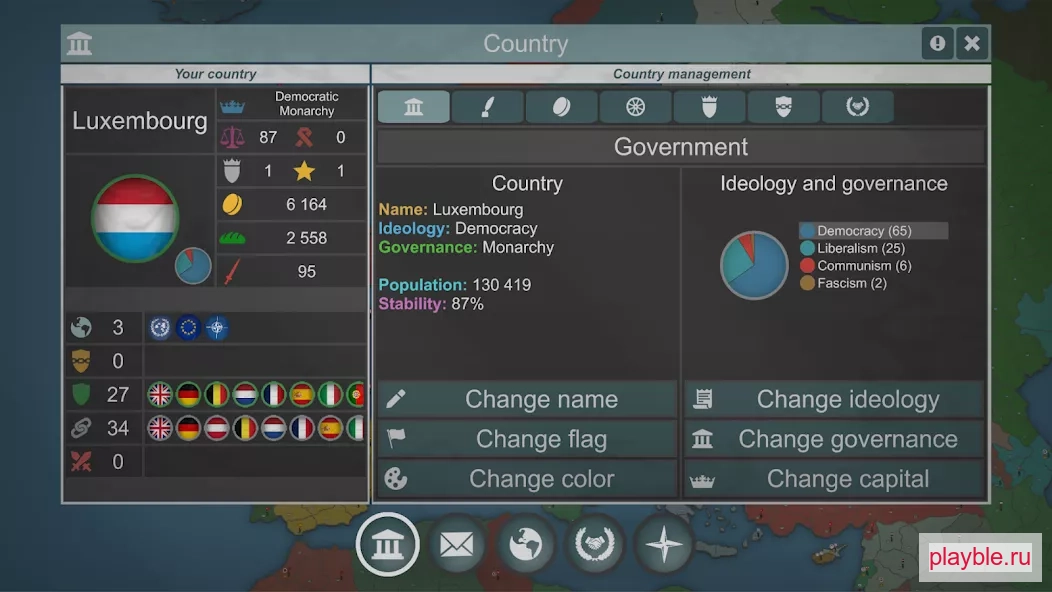Viewport: 1052px width, 592px height.
Task: Open the Government tab with the building icon
Action: (x=413, y=107)
